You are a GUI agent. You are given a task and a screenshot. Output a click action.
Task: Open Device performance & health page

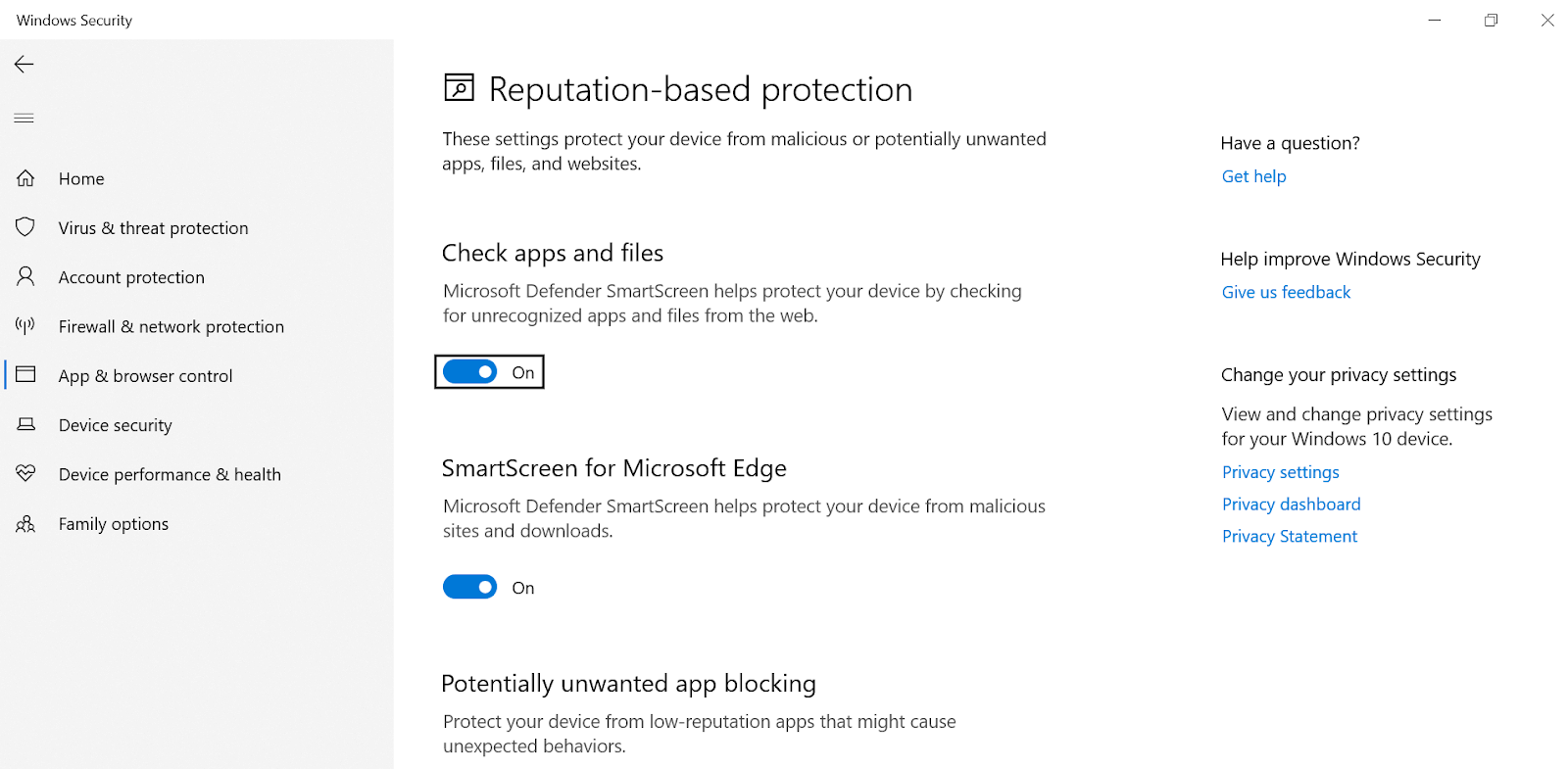tap(170, 474)
